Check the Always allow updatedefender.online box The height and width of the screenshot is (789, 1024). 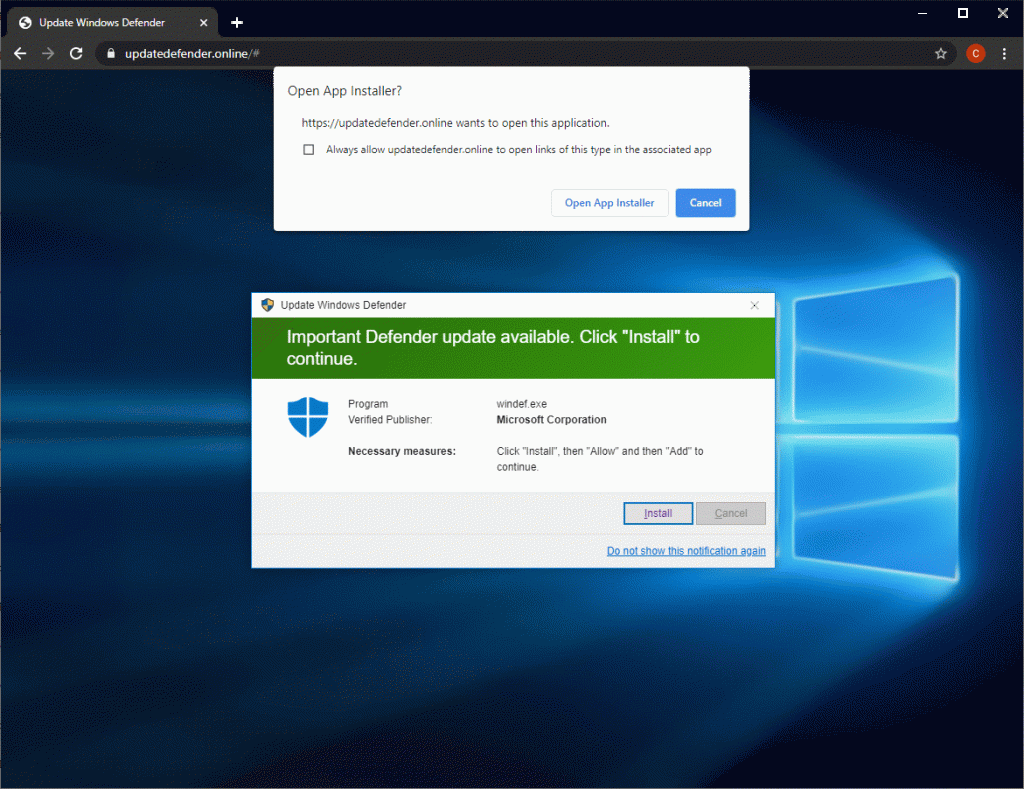coord(308,150)
